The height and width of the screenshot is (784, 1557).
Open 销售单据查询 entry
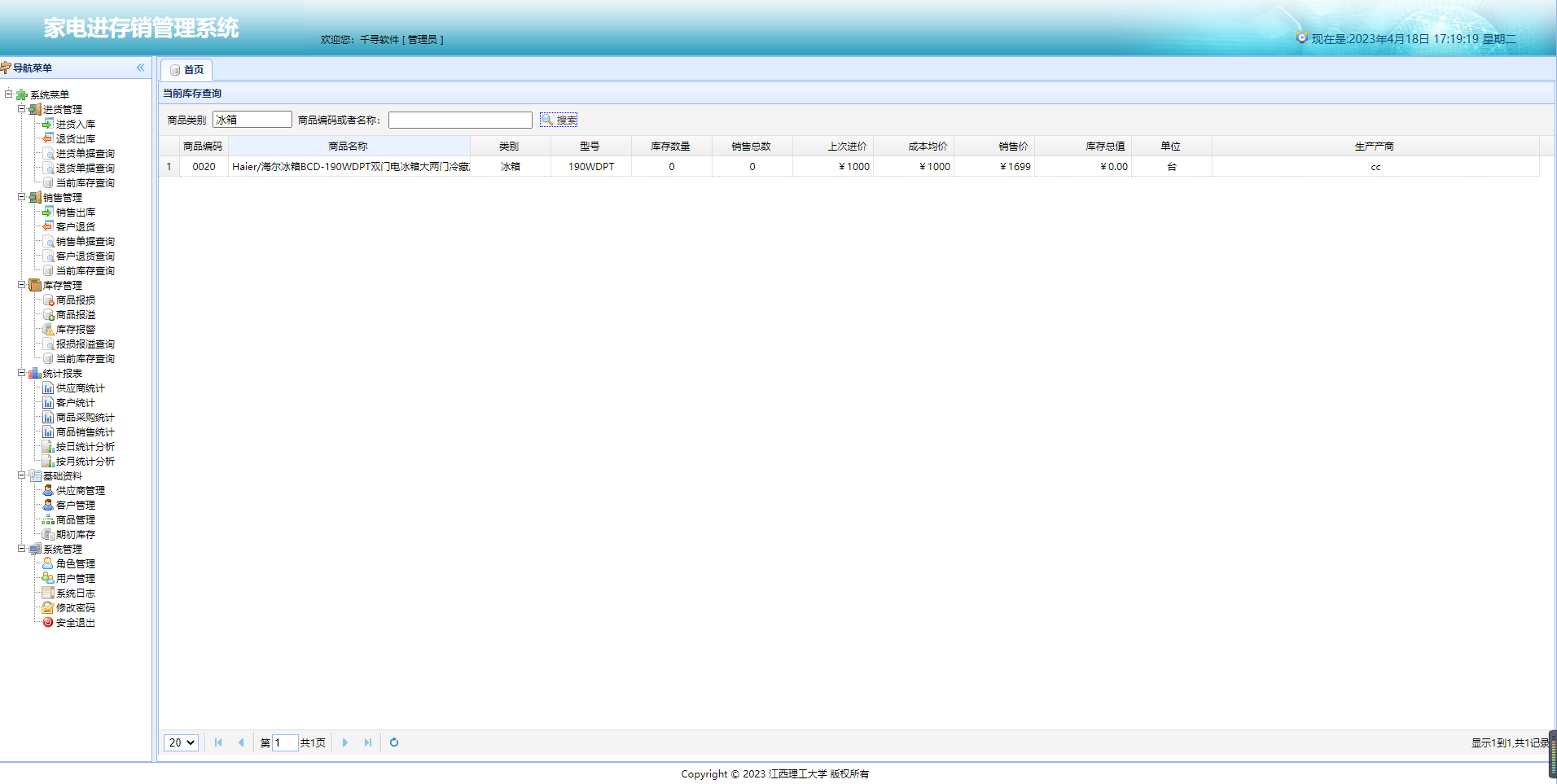(86, 241)
